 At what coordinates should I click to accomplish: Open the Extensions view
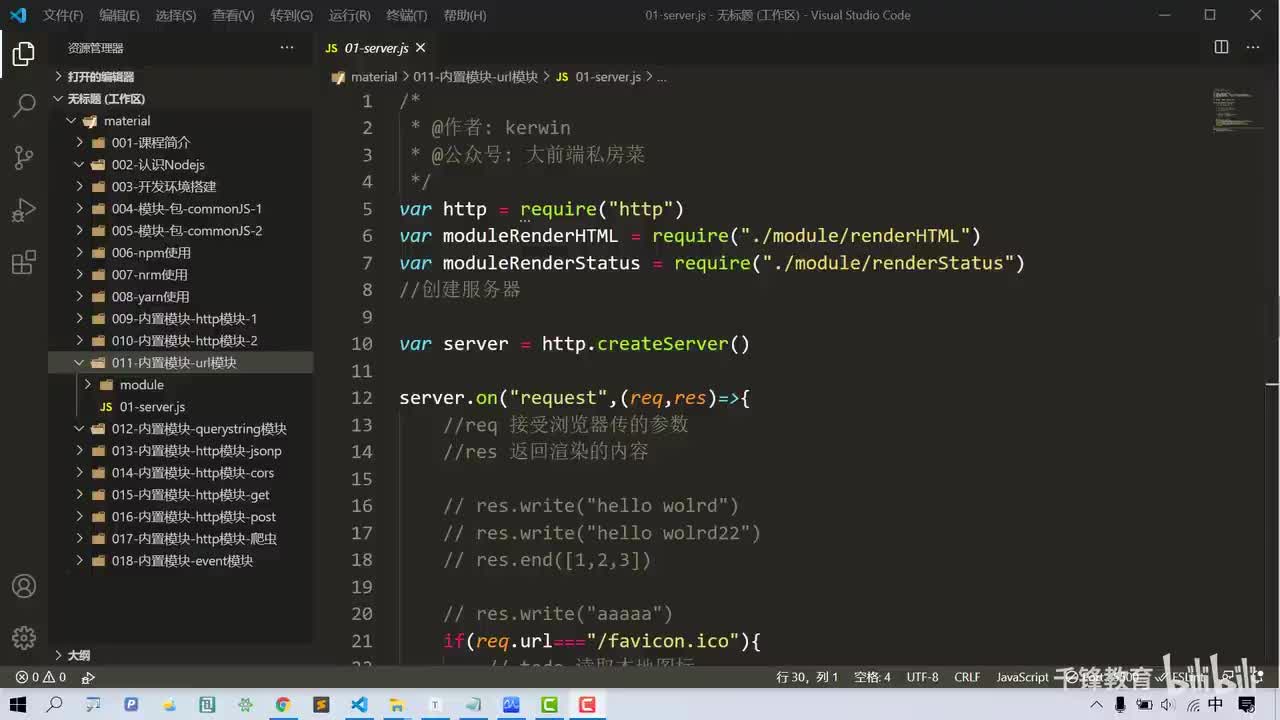24,262
